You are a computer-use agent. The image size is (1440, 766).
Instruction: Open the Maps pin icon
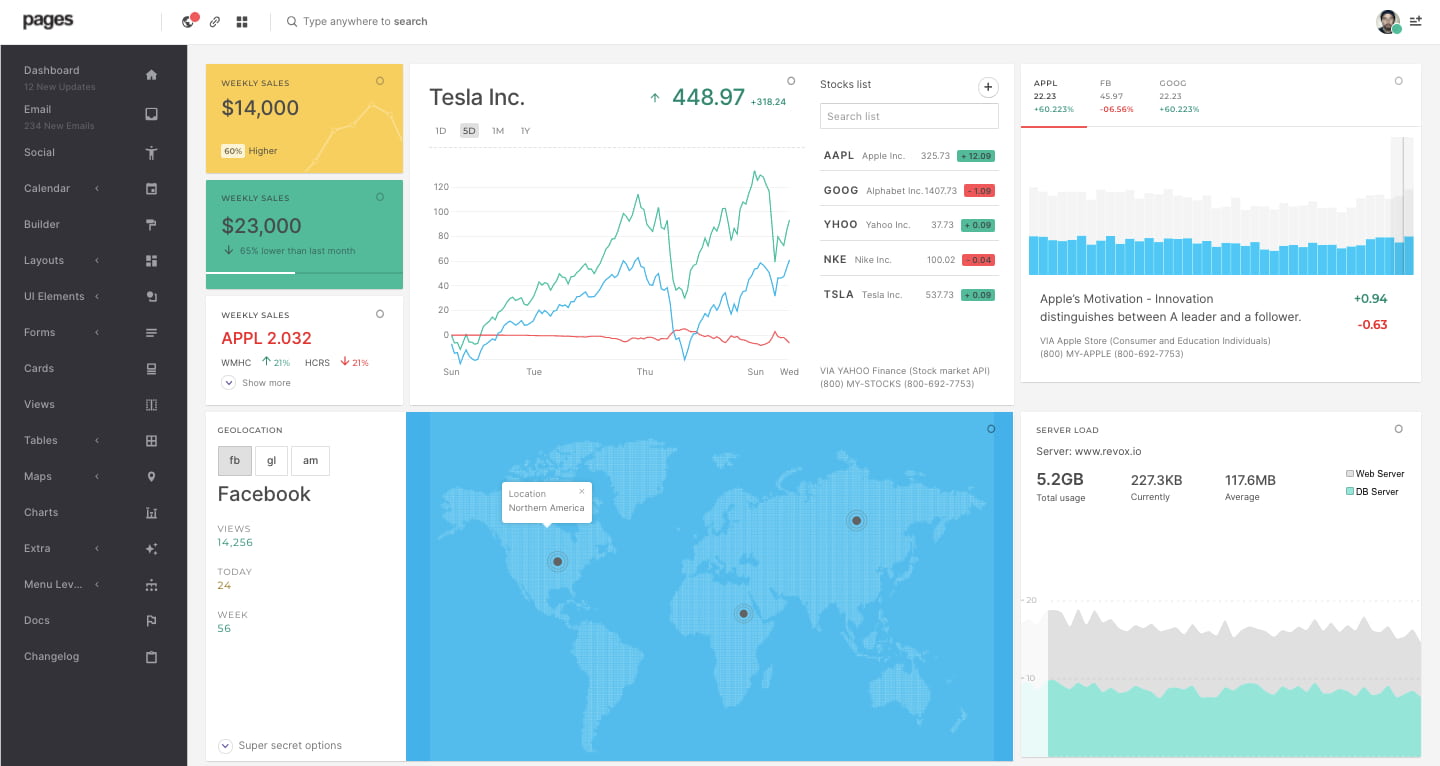coord(150,476)
